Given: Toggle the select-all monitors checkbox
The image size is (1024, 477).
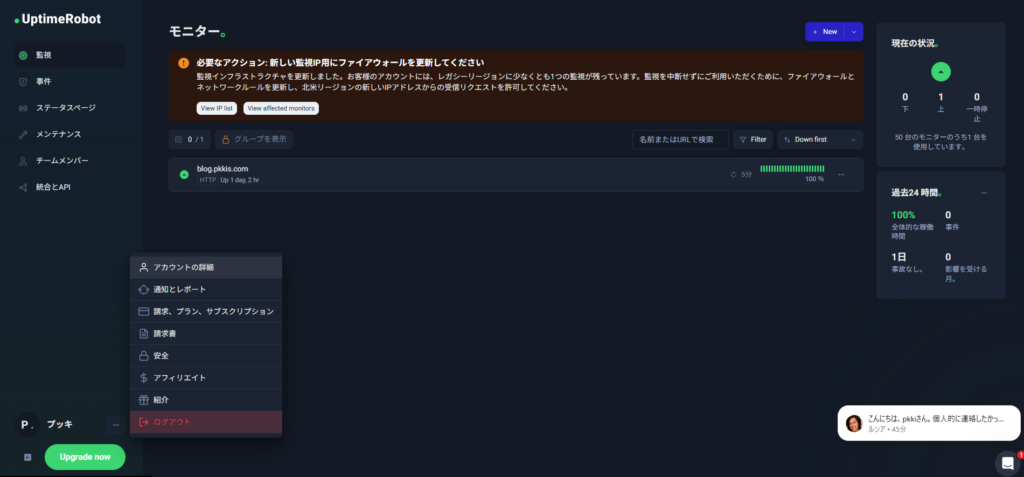Looking at the screenshot, I should pyautogui.click(x=178, y=139).
